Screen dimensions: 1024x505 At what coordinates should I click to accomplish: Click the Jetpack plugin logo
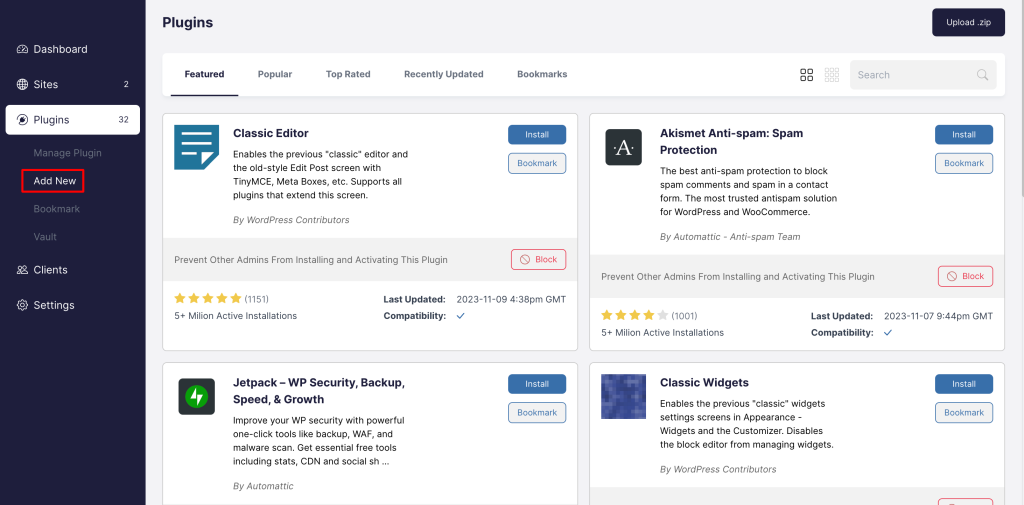tap(197, 397)
